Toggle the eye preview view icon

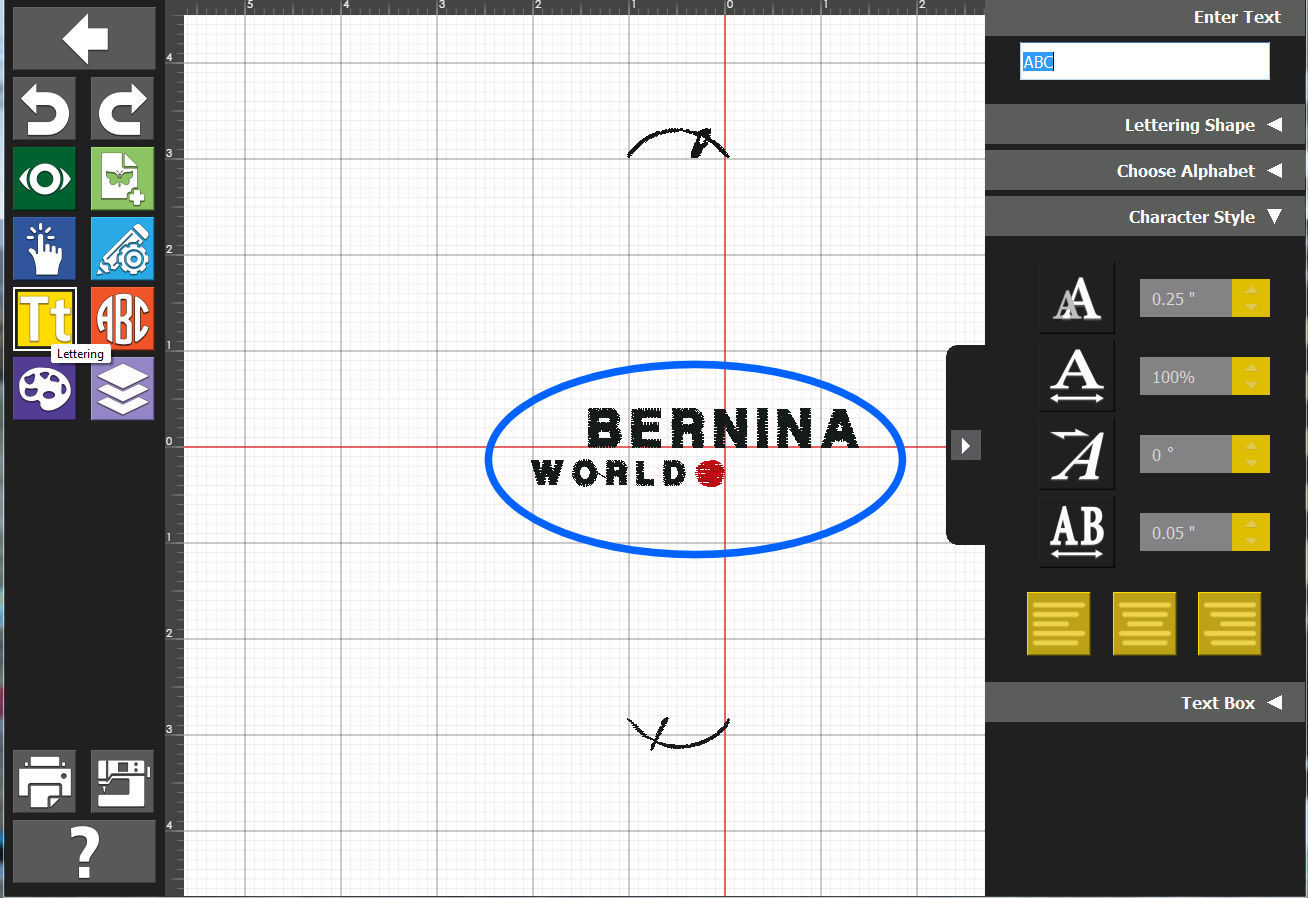click(44, 179)
